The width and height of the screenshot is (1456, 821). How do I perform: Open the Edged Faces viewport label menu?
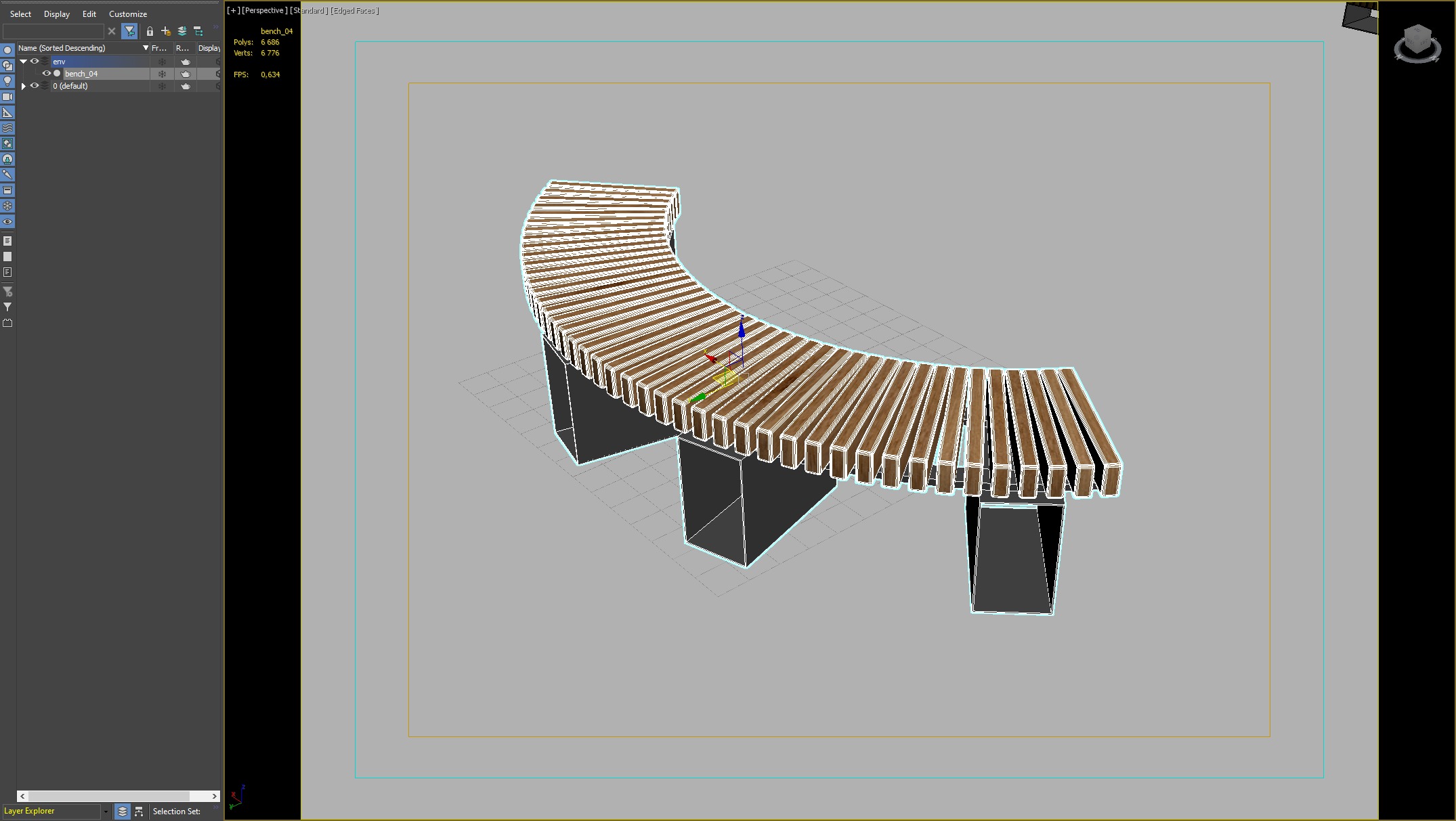pos(355,10)
